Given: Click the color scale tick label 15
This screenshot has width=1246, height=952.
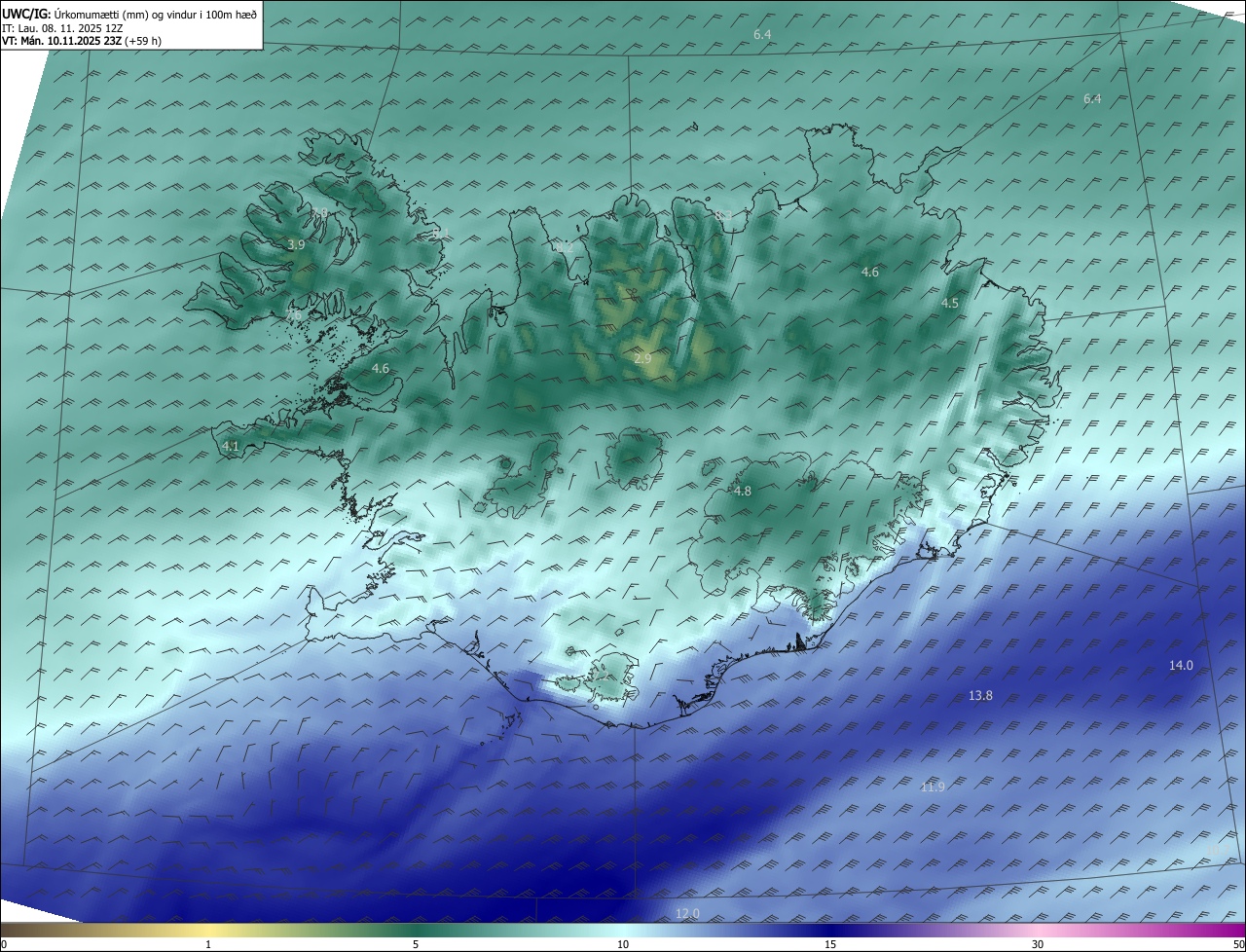Looking at the screenshot, I should 830,944.
